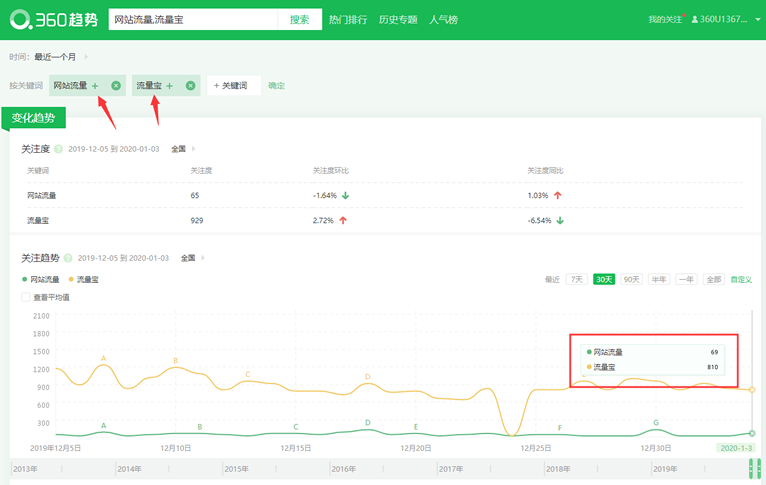Click the 网站流量 table row keyword
This screenshot has height=485, width=766.
click(42, 195)
